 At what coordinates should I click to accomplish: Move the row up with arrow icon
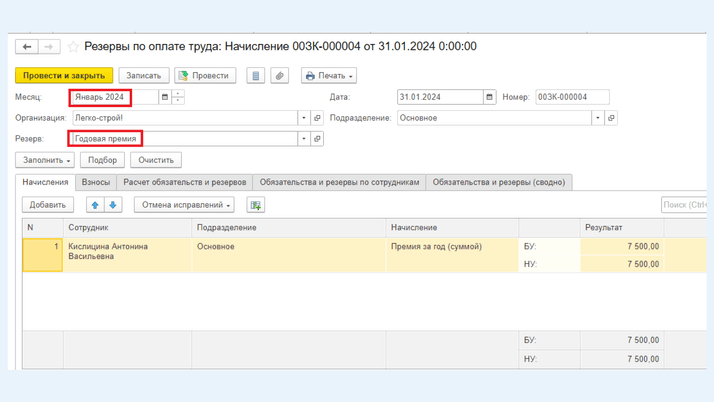pos(95,205)
